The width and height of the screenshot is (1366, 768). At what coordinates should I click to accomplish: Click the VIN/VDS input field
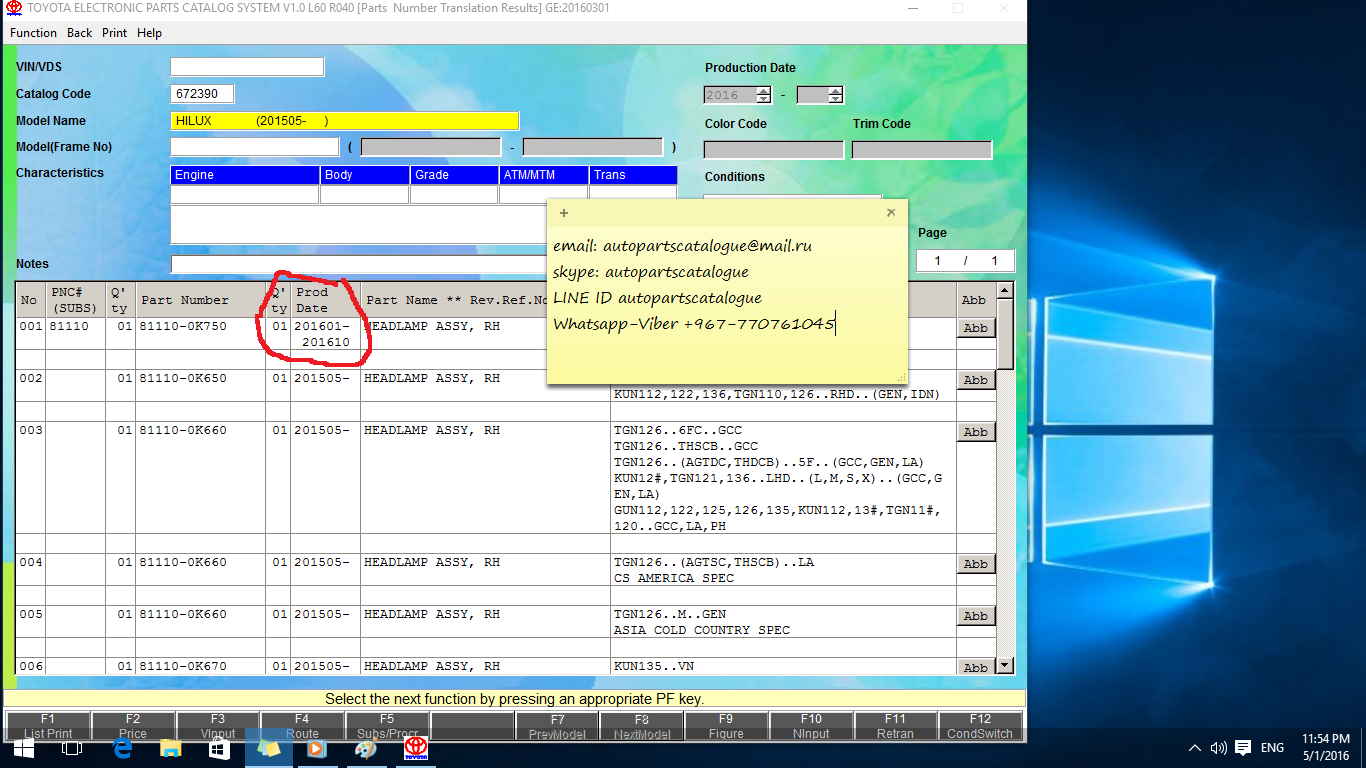[247, 67]
